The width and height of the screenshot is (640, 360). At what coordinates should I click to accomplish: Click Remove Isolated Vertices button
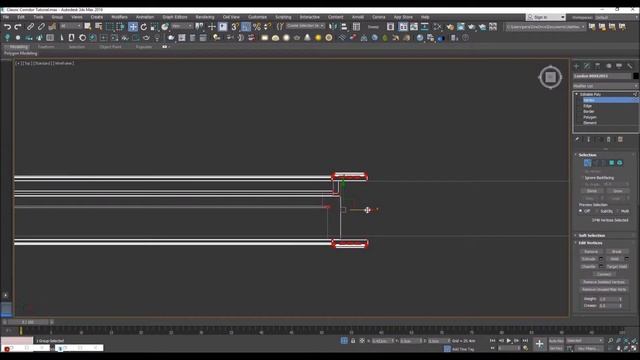(604, 282)
